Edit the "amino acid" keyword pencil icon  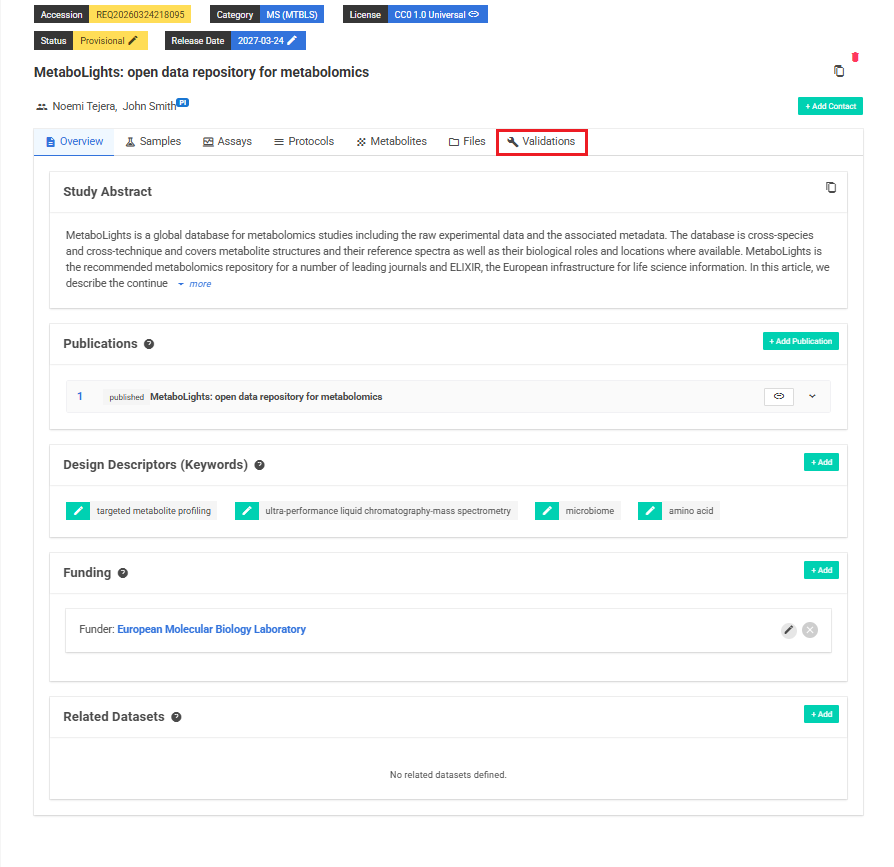tap(649, 510)
